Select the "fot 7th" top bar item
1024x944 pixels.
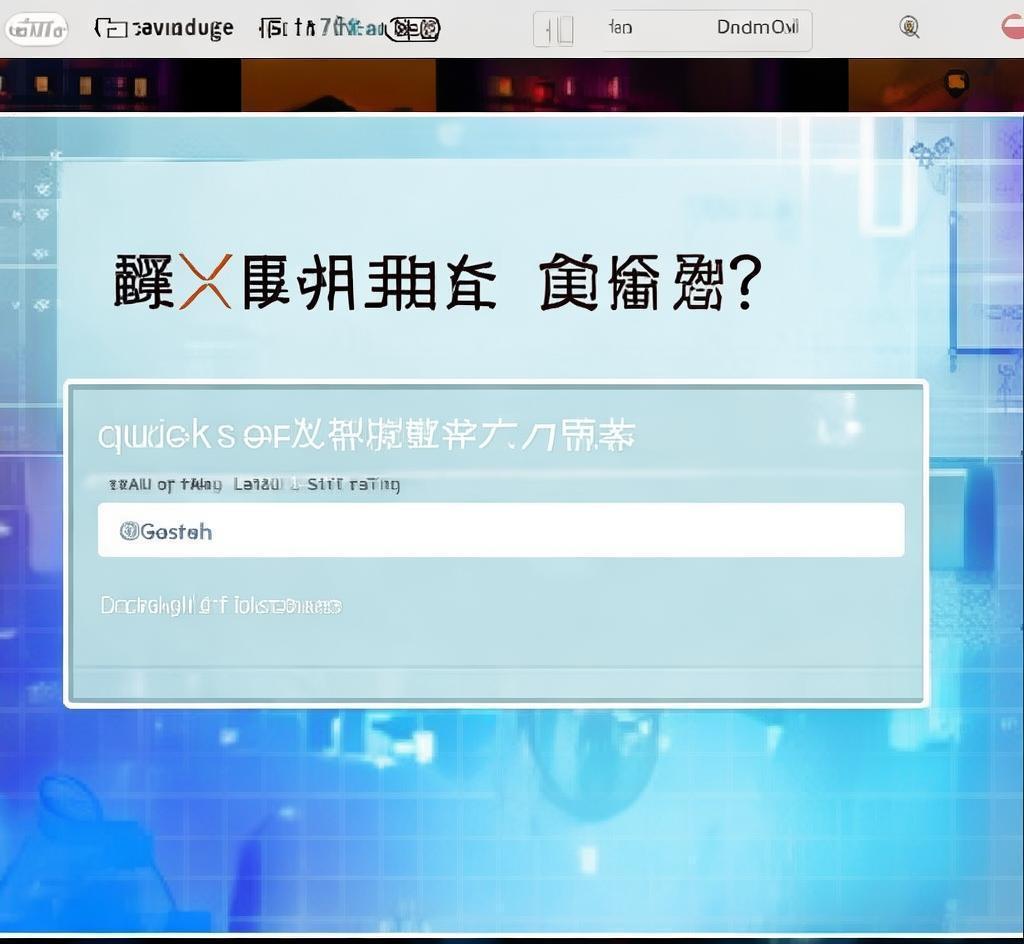pos(320,29)
